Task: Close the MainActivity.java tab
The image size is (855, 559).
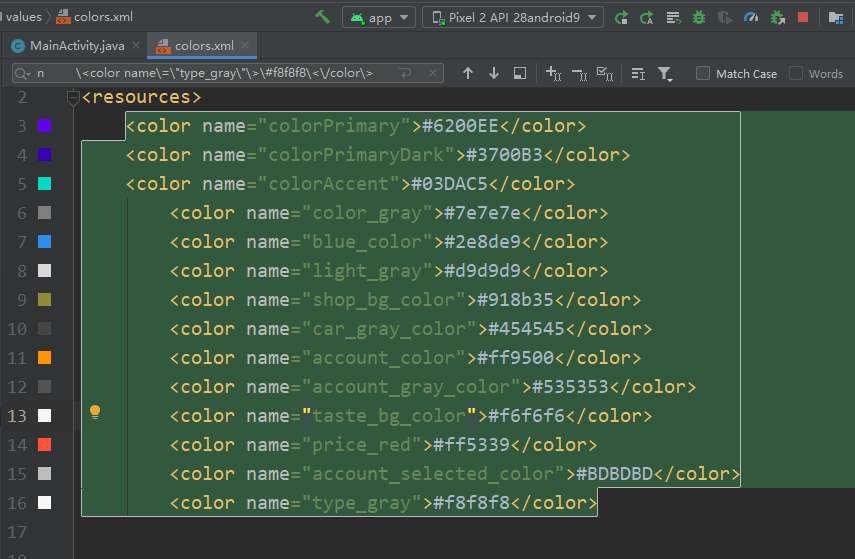Action: (x=136, y=45)
